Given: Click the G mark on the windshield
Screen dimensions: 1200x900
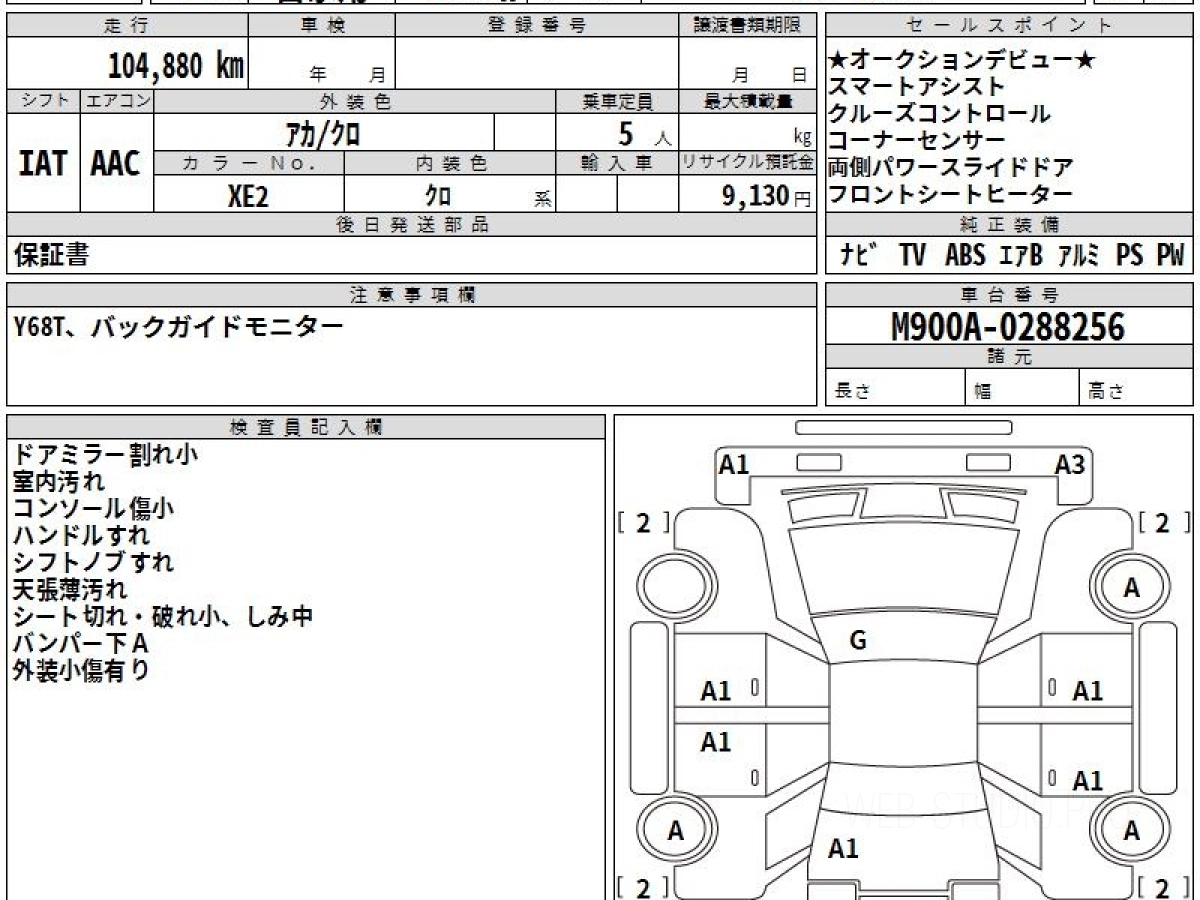Looking at the screenshot, I should 857,642.
